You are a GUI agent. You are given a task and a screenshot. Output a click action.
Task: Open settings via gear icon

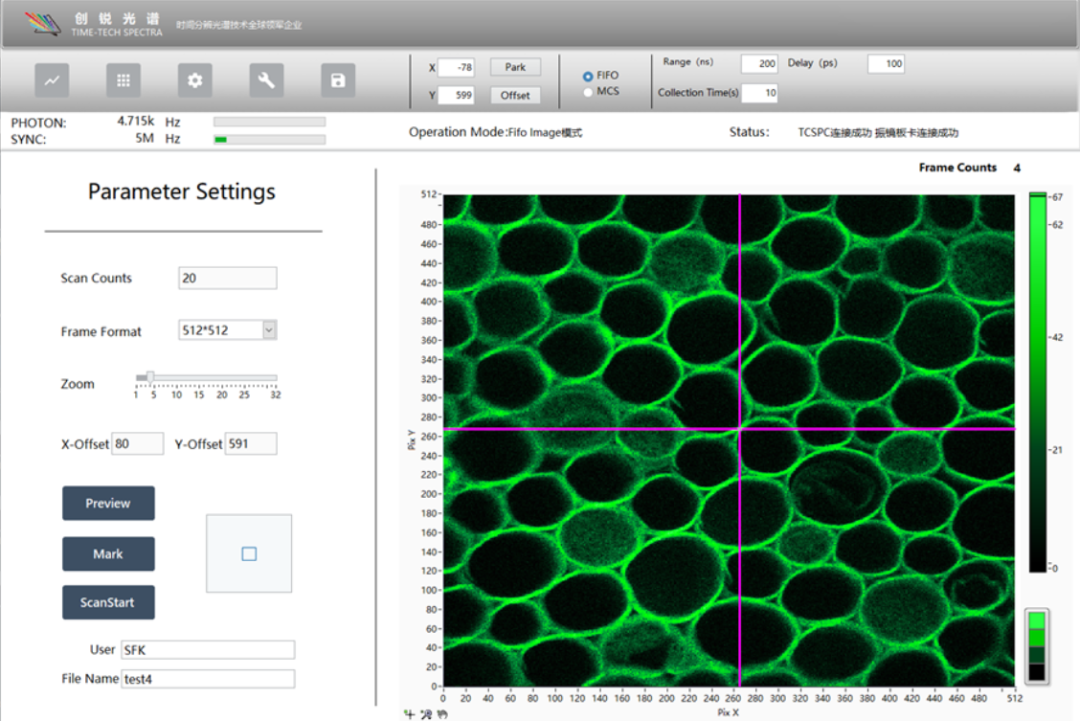[x=195, y=81]
